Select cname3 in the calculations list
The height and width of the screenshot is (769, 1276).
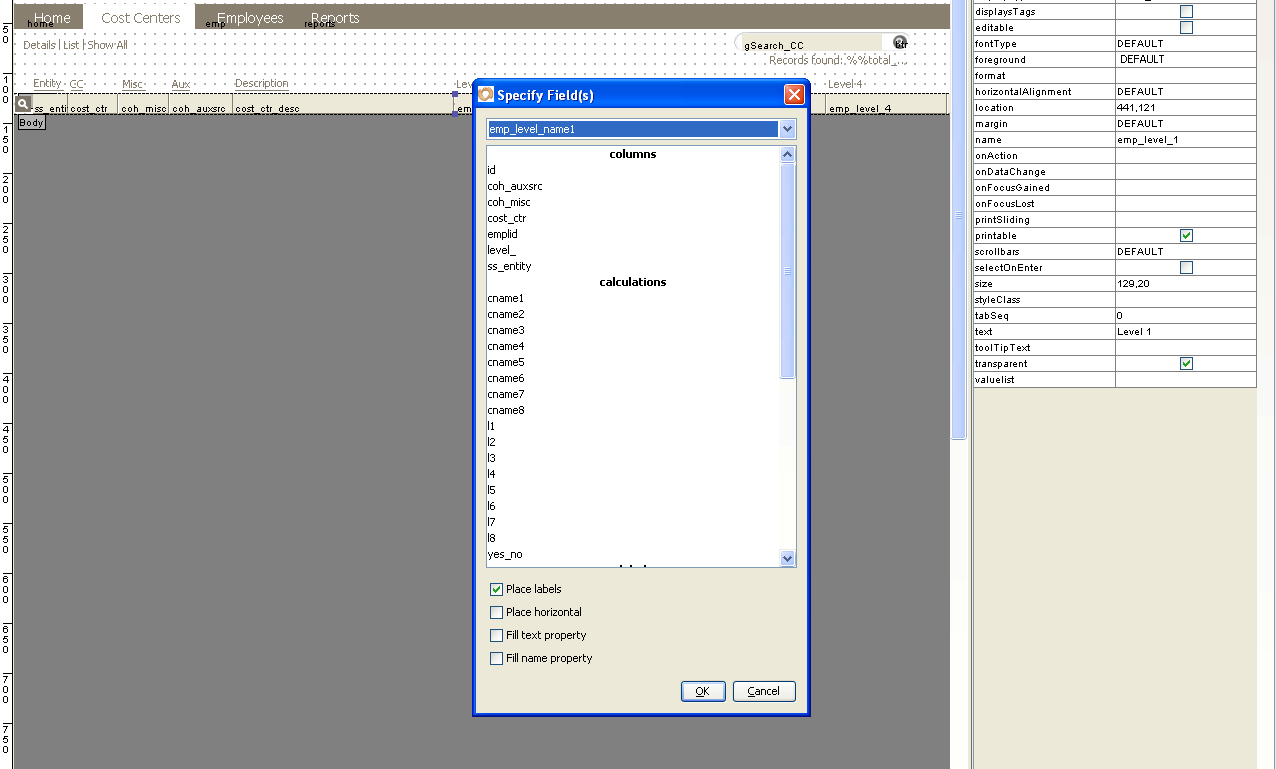tap(505, 330)
